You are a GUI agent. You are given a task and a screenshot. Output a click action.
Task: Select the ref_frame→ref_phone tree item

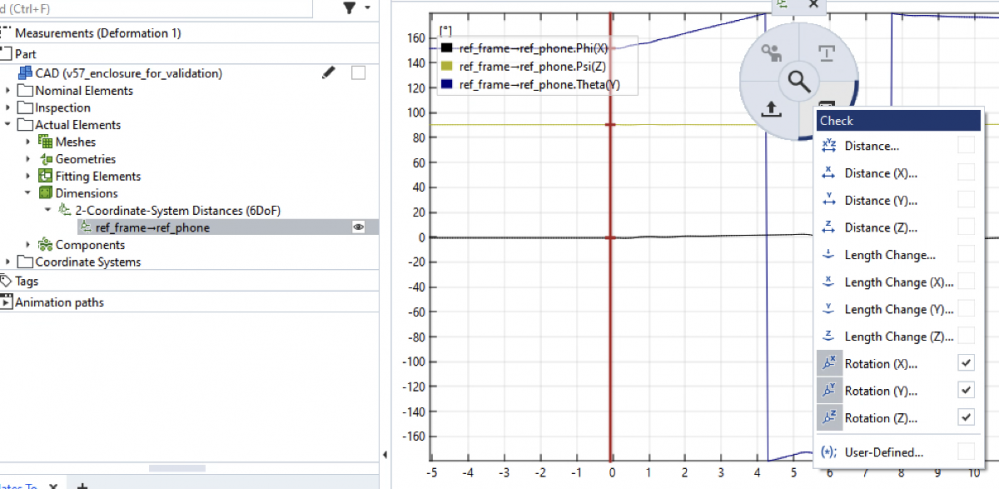point(152,228)
